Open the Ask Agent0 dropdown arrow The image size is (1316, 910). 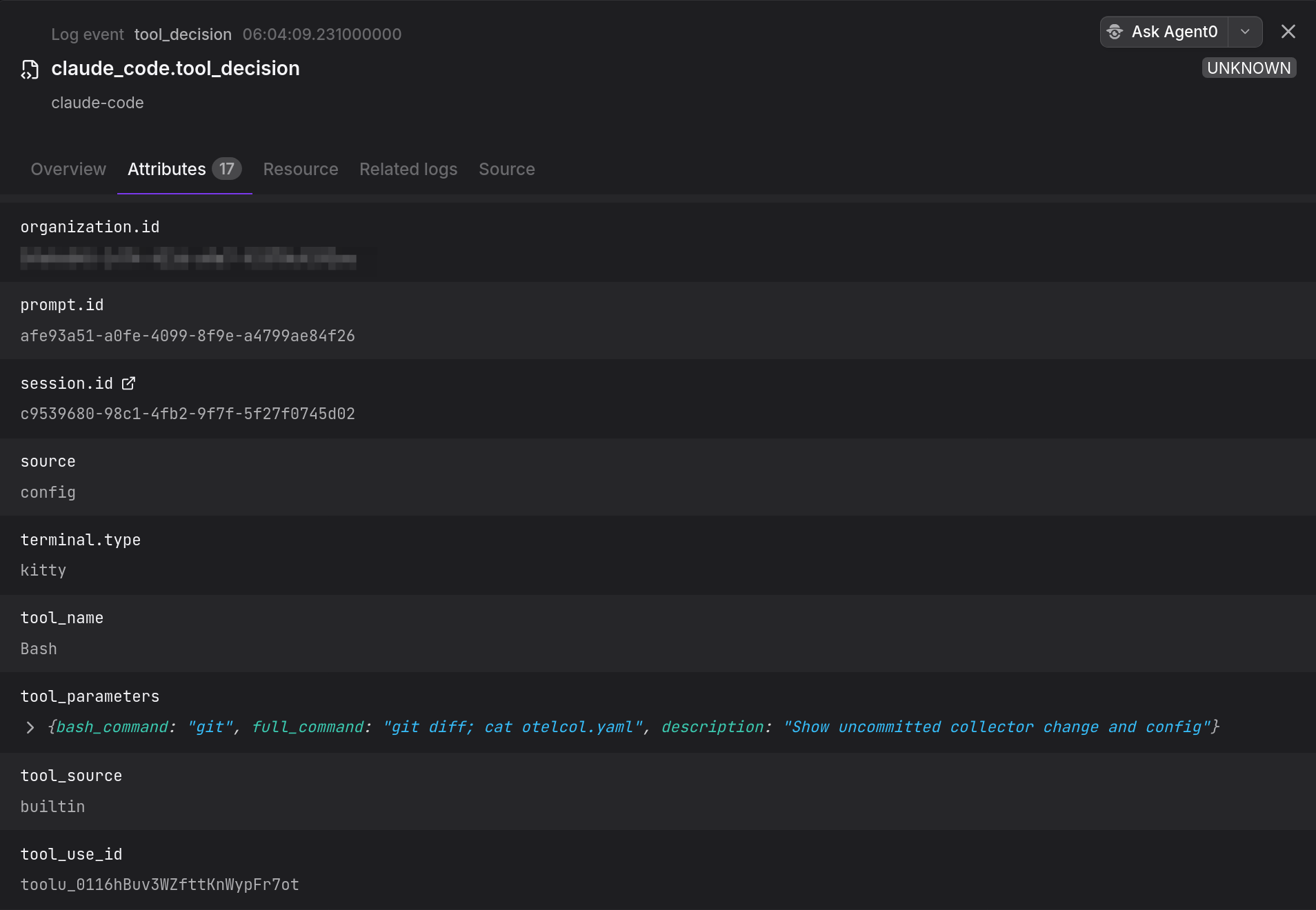[1245, 32]
